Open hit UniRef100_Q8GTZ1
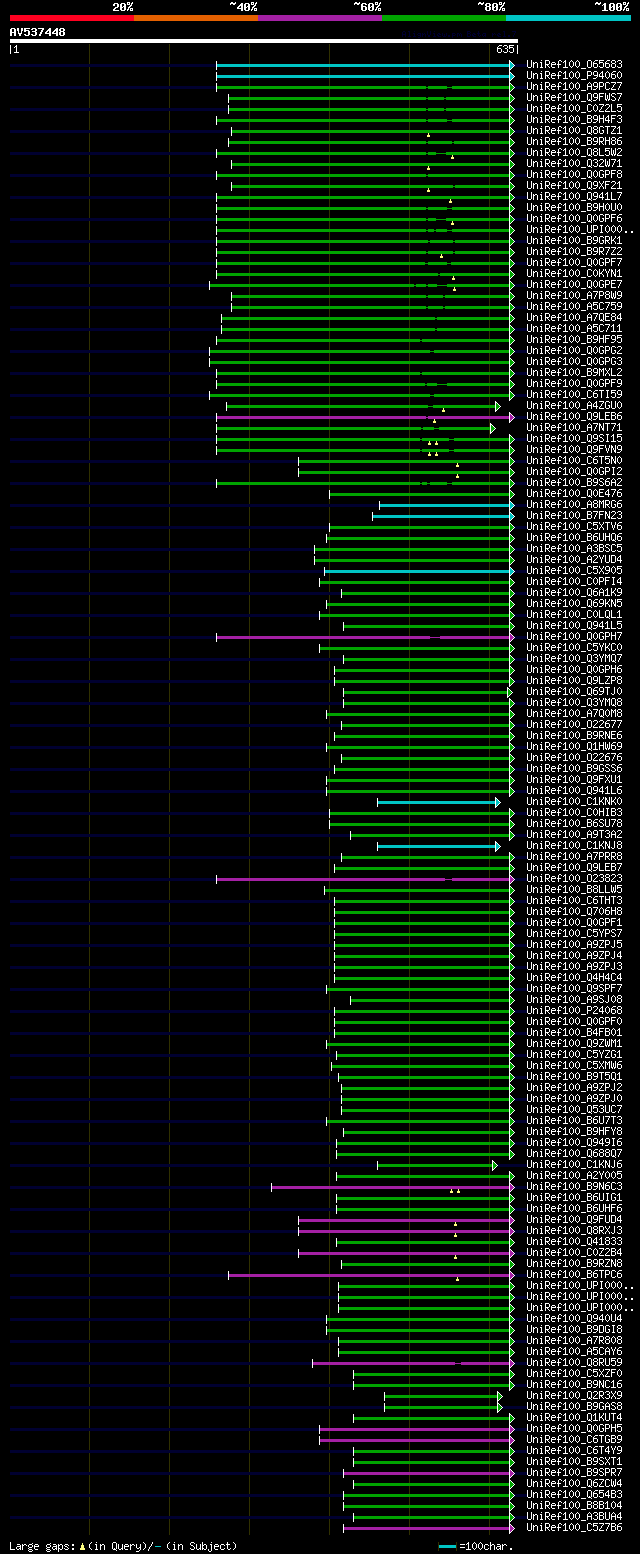 [574, 130]
